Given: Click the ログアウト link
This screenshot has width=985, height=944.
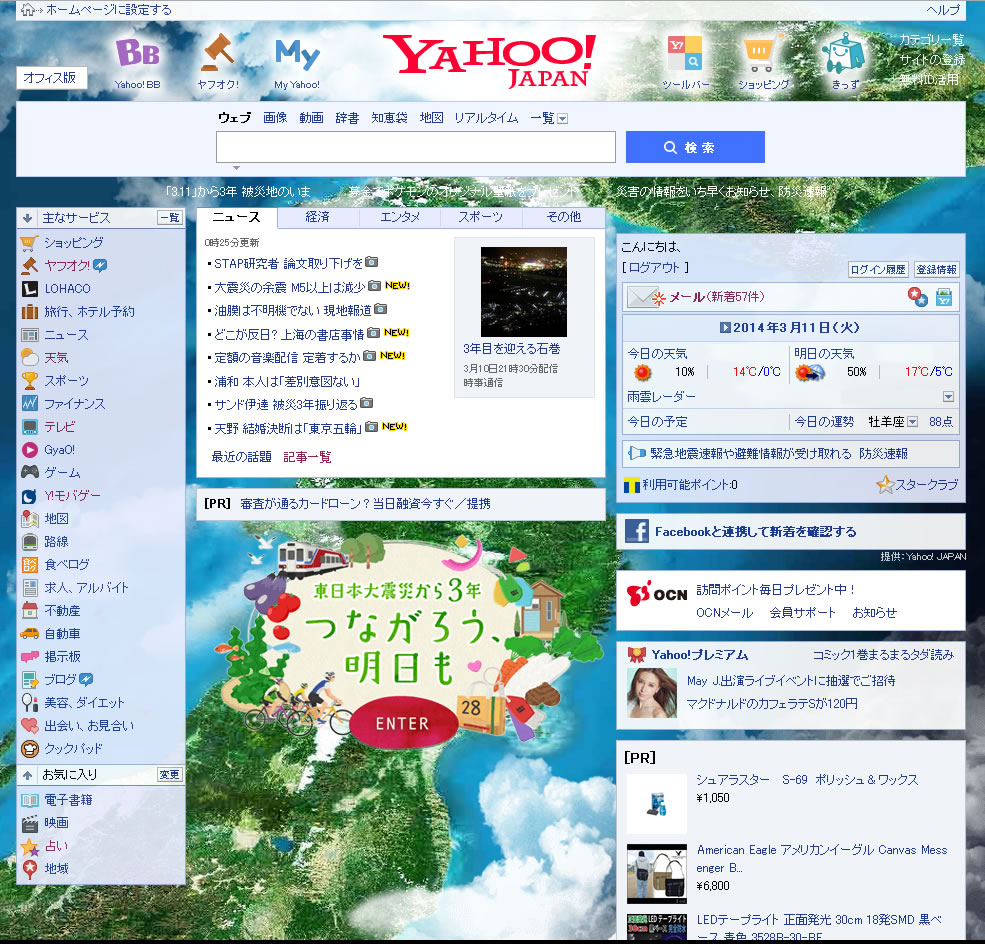Looking at the screenshot, I should point(655,268).
